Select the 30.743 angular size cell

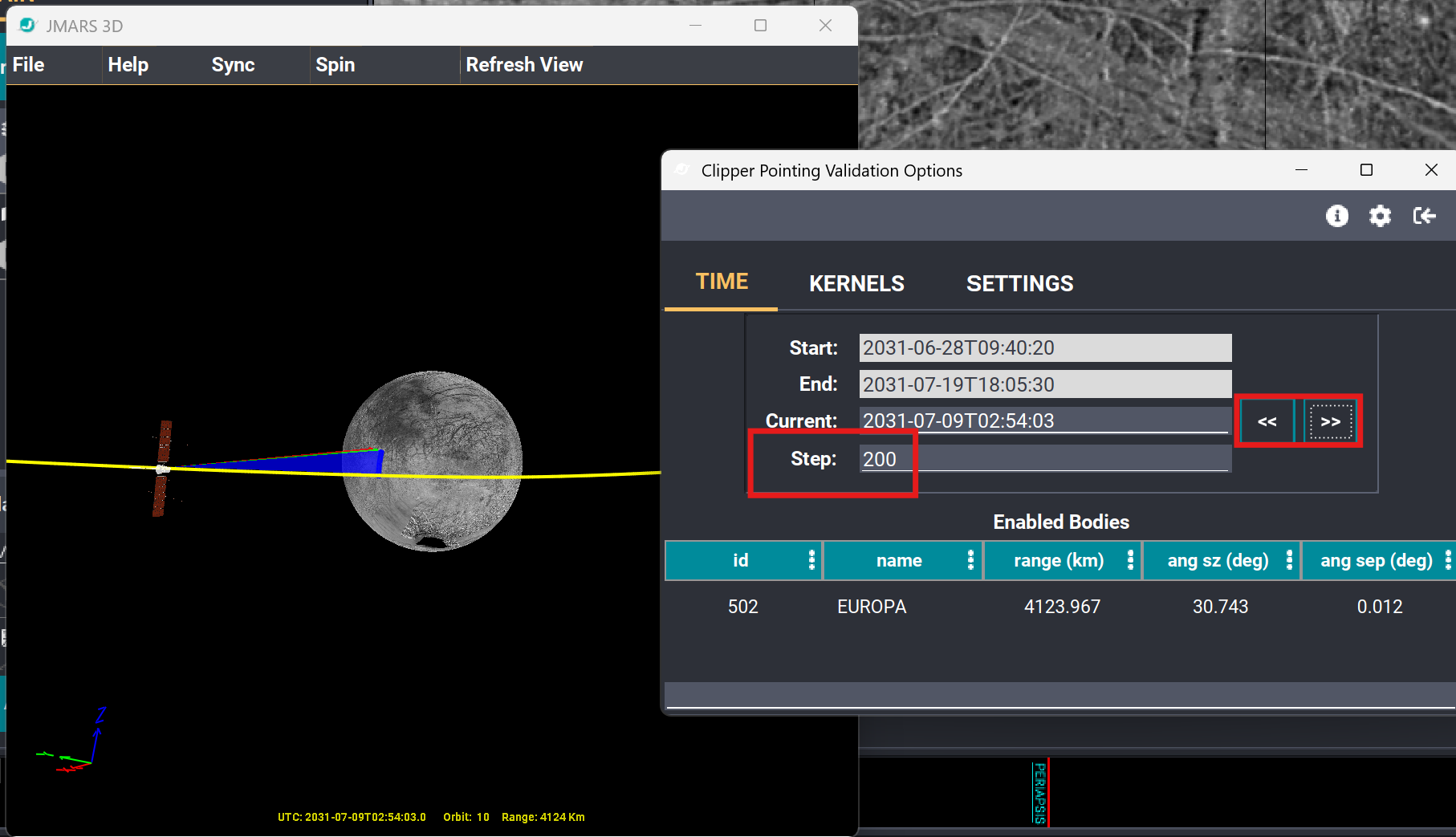[1220, 607]
